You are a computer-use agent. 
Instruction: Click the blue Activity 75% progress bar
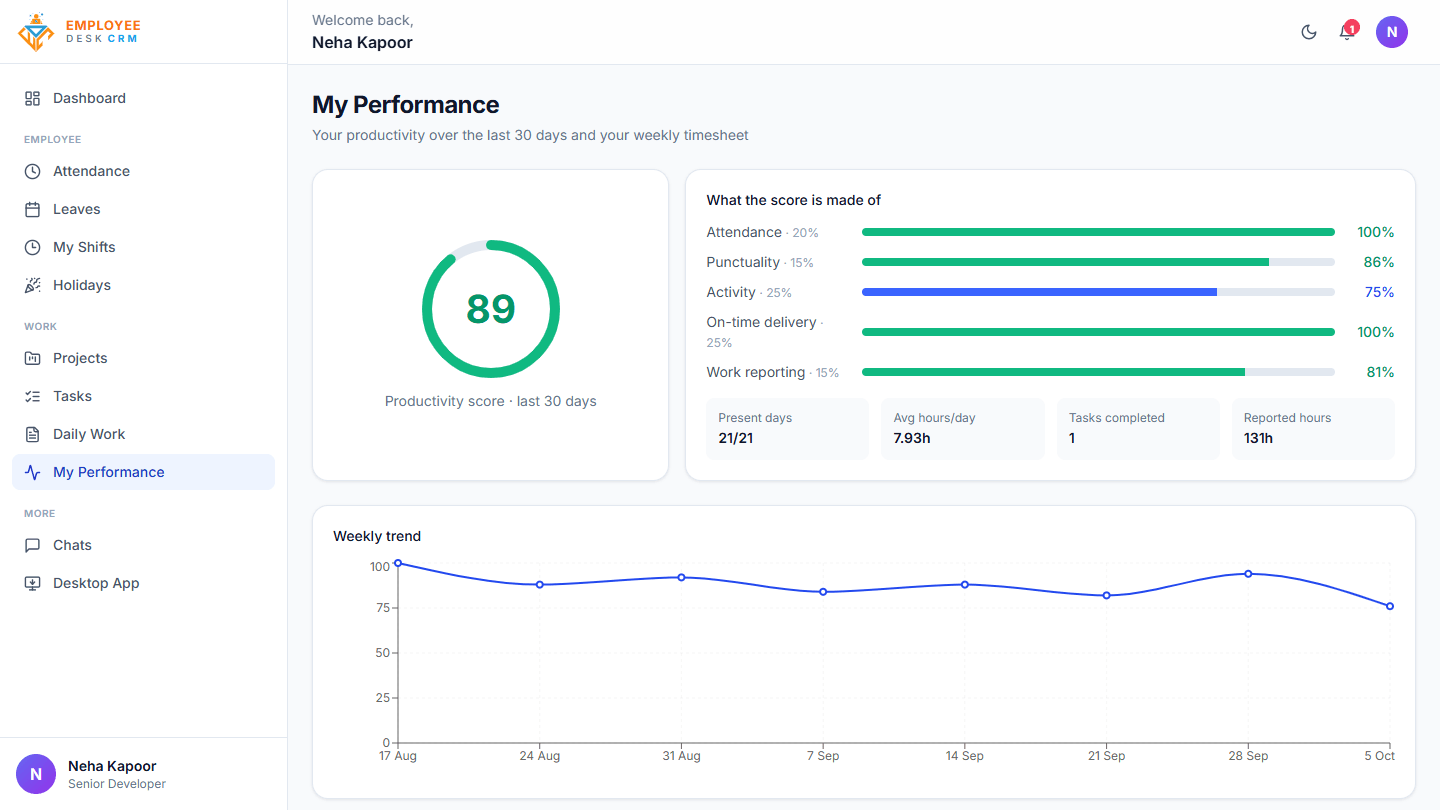(1098, 292)
